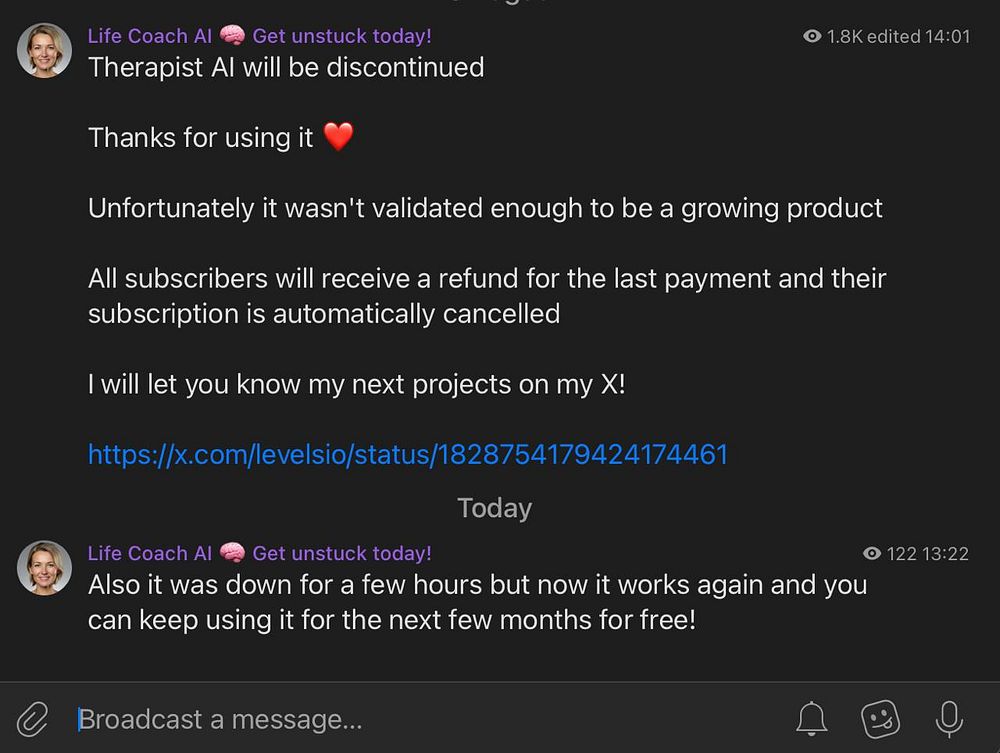Tap the microphone voice message icon

pyautogui.click(x=949, y=719)
